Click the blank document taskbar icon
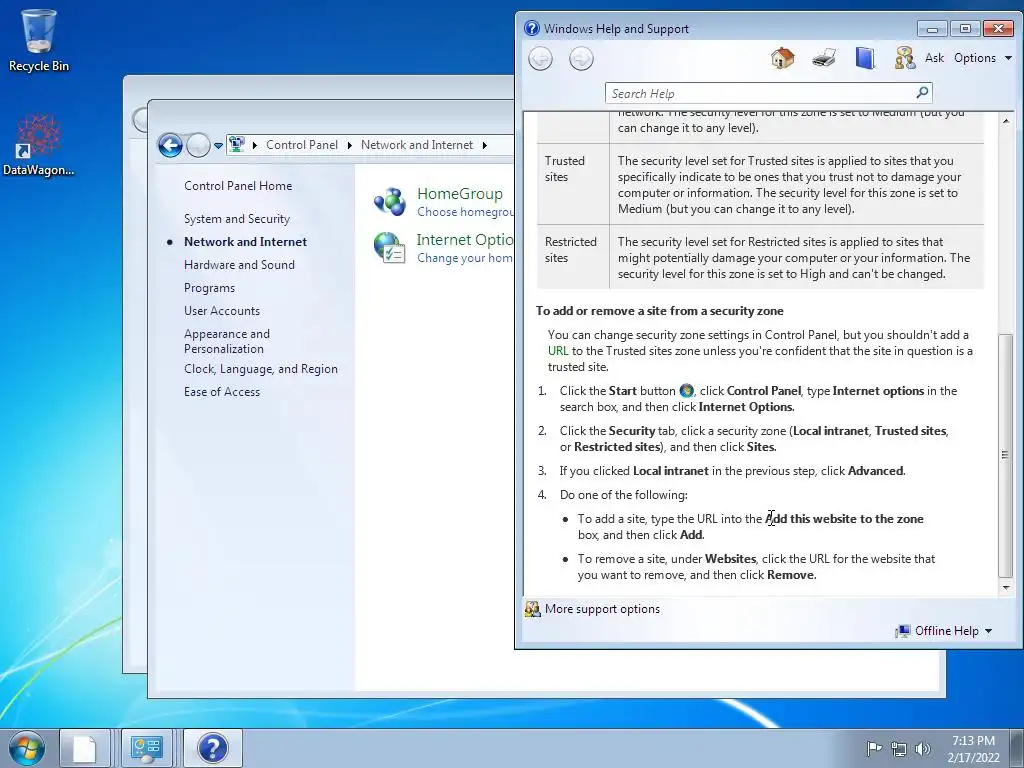This screenshot has height=768, width=1024. 85,748
